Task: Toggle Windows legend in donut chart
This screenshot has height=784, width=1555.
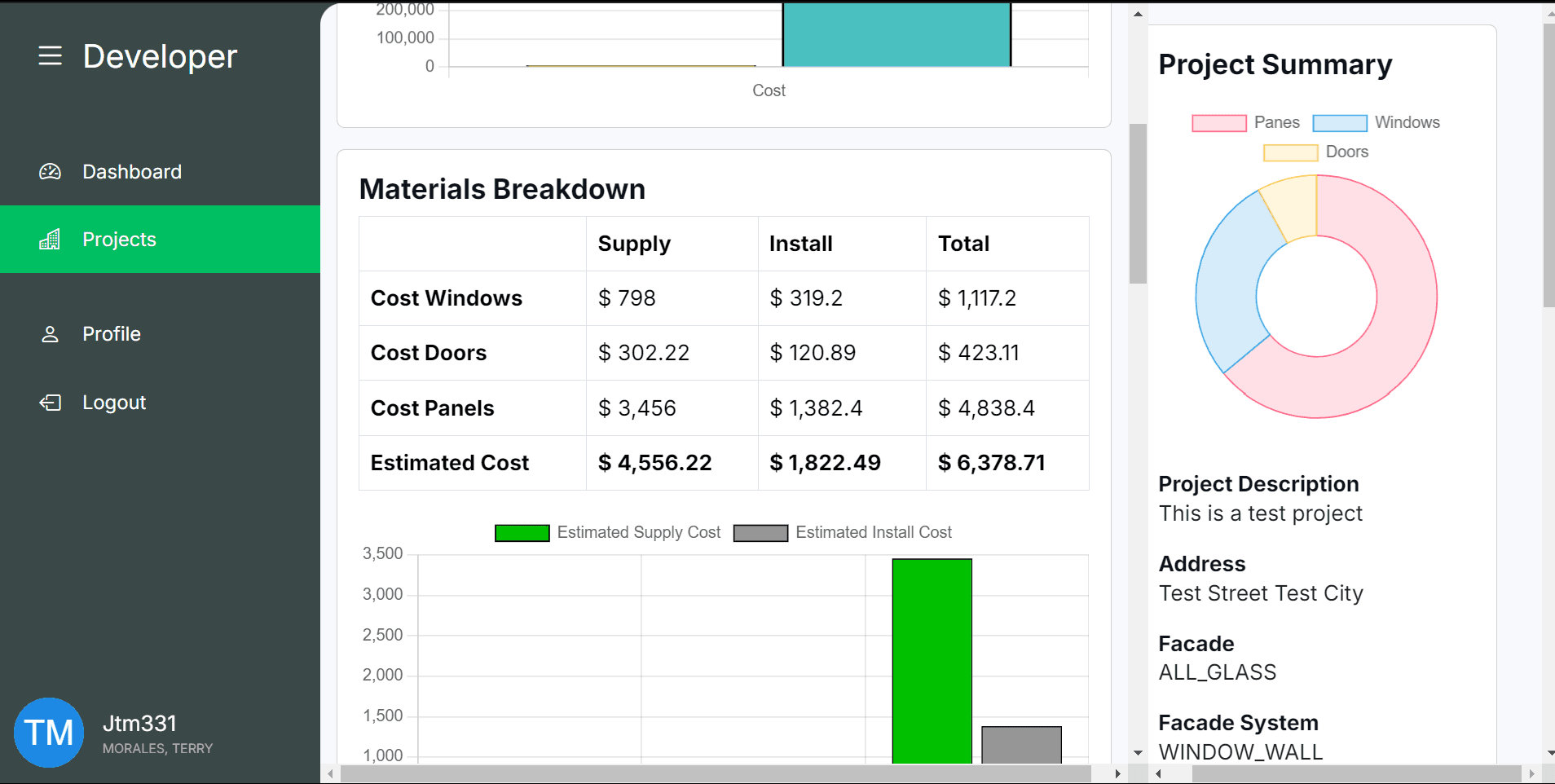Action: (x=1376, y=123)
